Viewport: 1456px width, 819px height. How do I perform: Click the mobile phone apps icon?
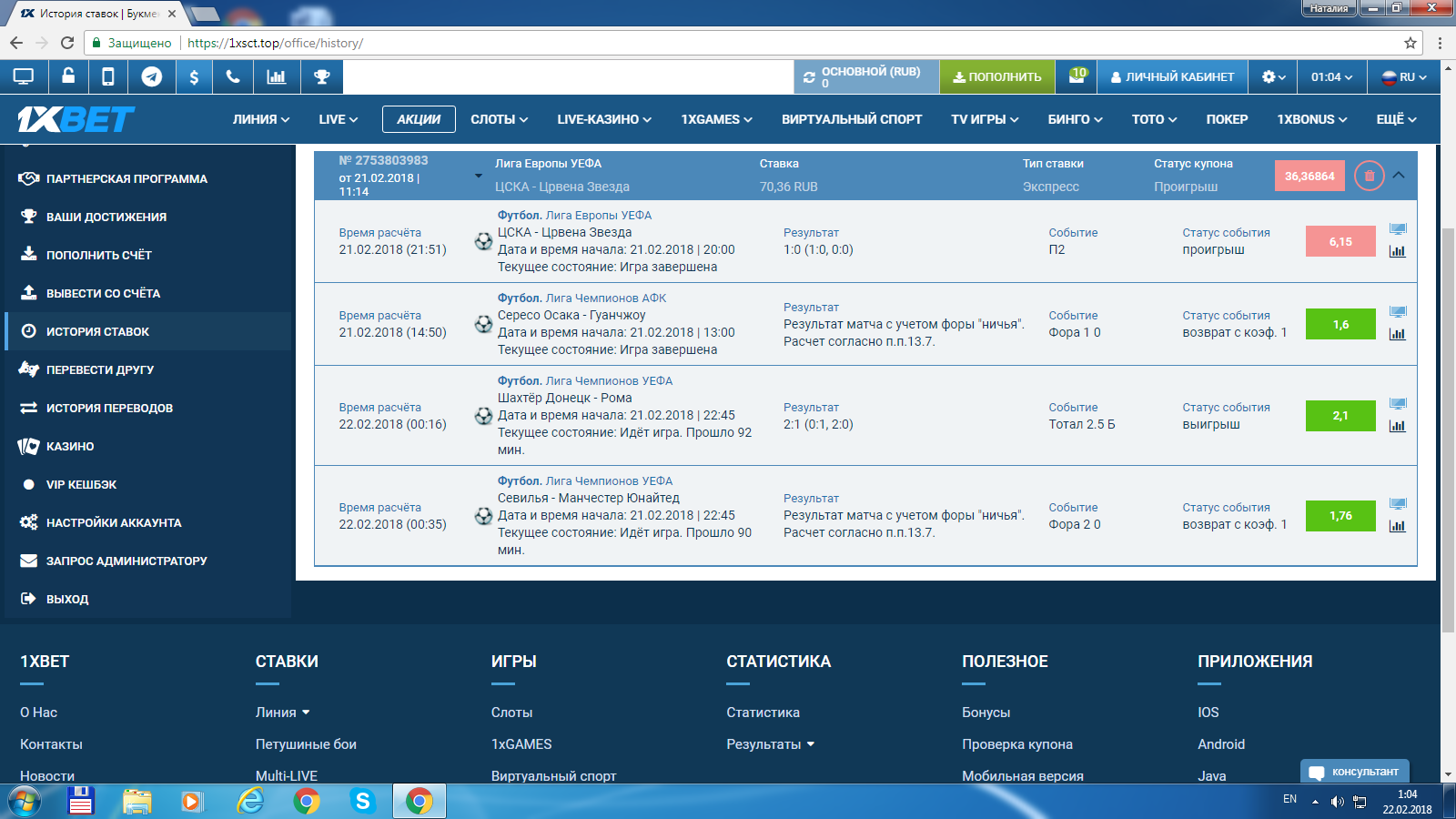coord(108,77)
